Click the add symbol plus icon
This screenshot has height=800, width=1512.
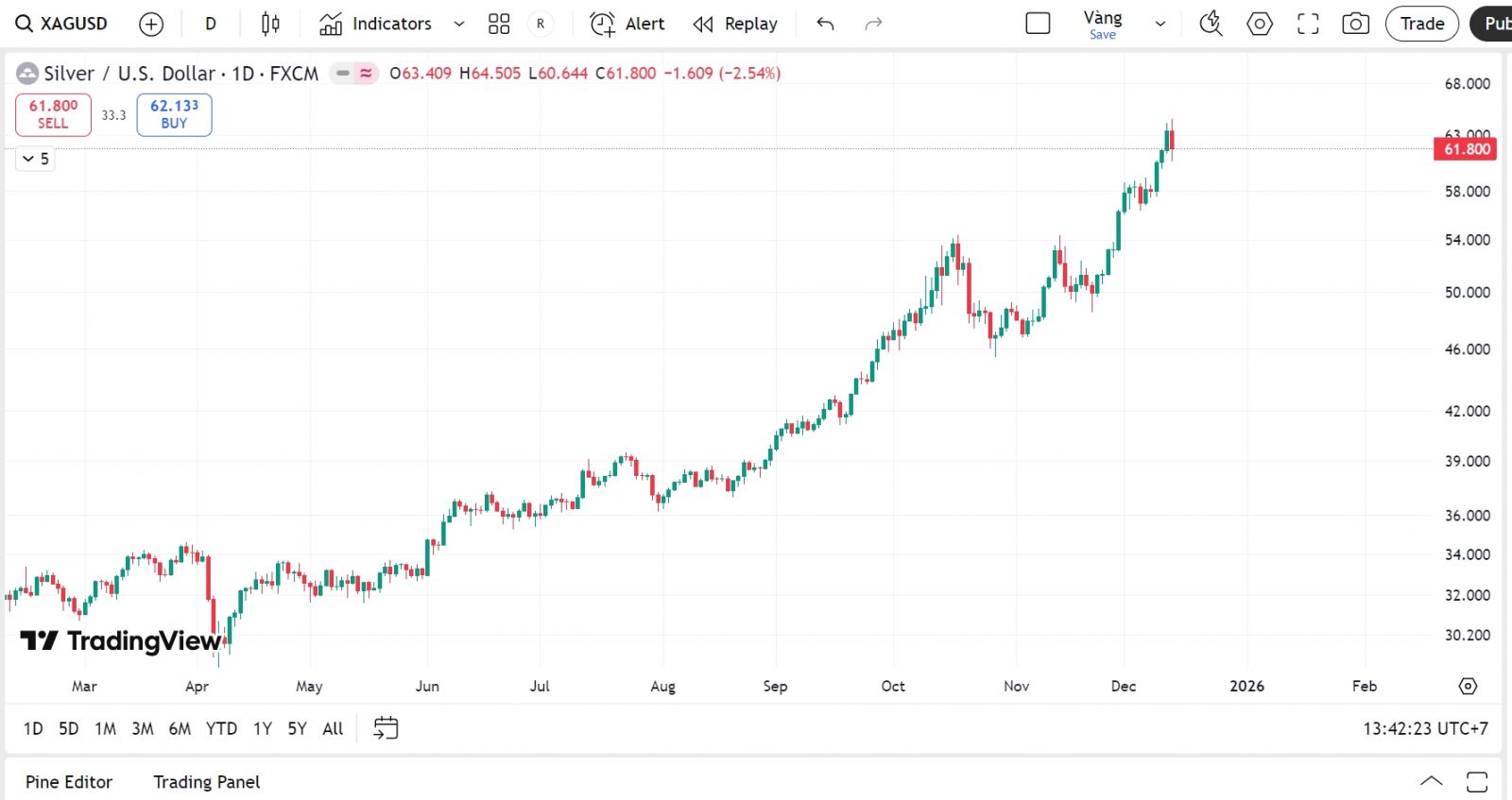pos(151,25)
